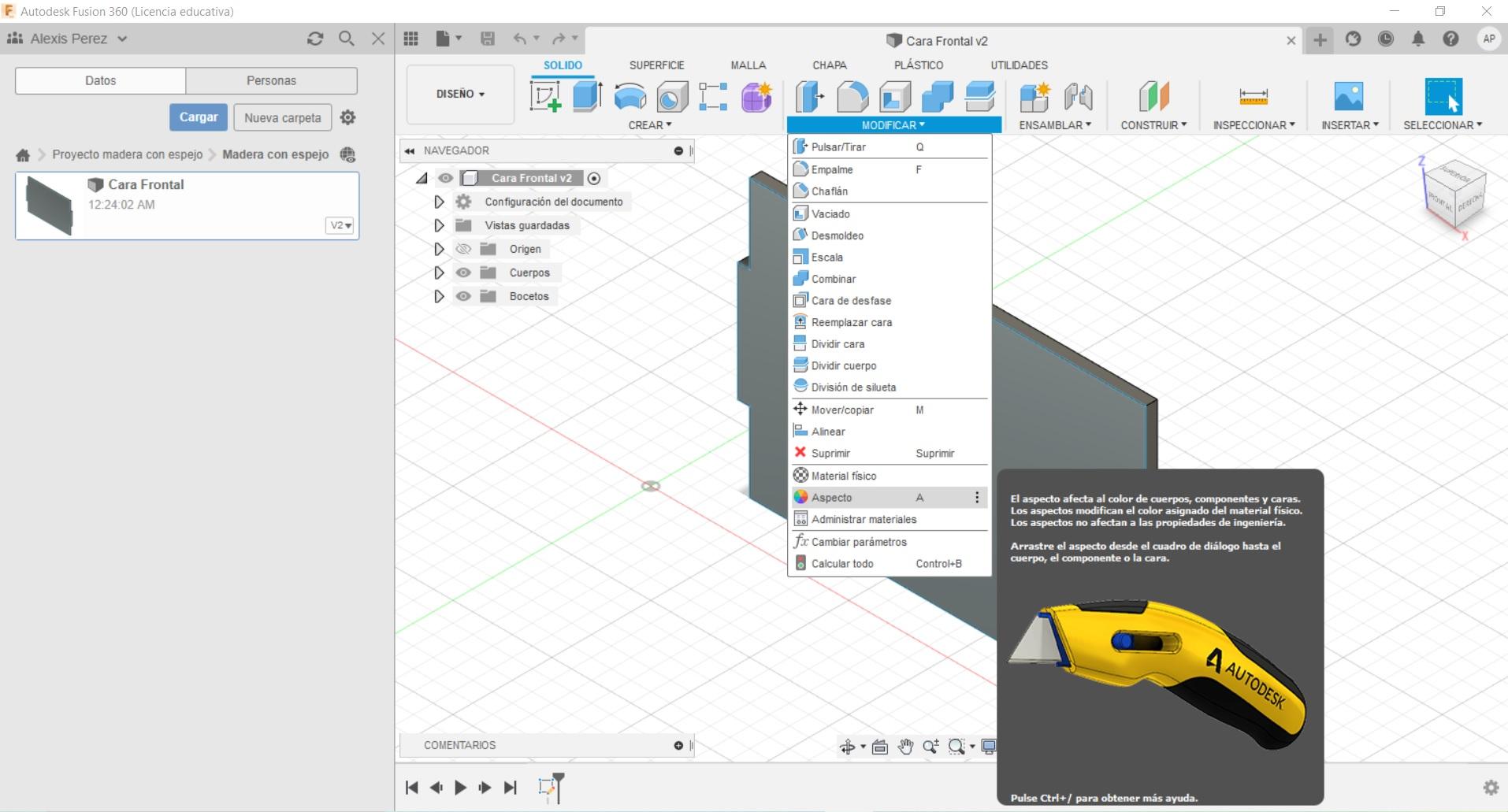
Task: Click the sketch feature in the timeline
Action: point(545,786)
